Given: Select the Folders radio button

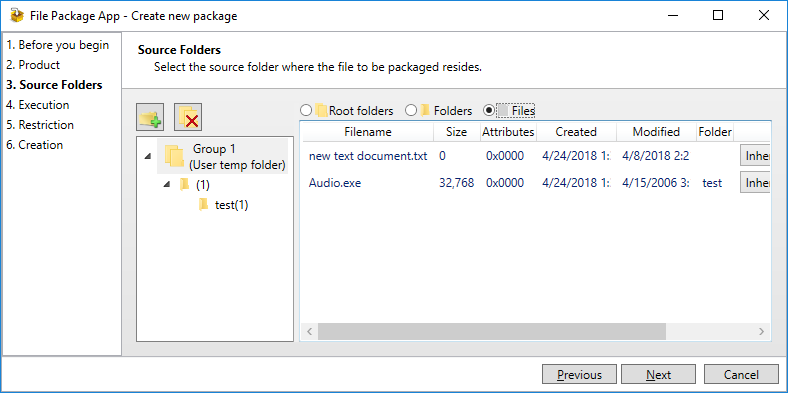Looking at the screenshot, I should (x=411, y=110).
